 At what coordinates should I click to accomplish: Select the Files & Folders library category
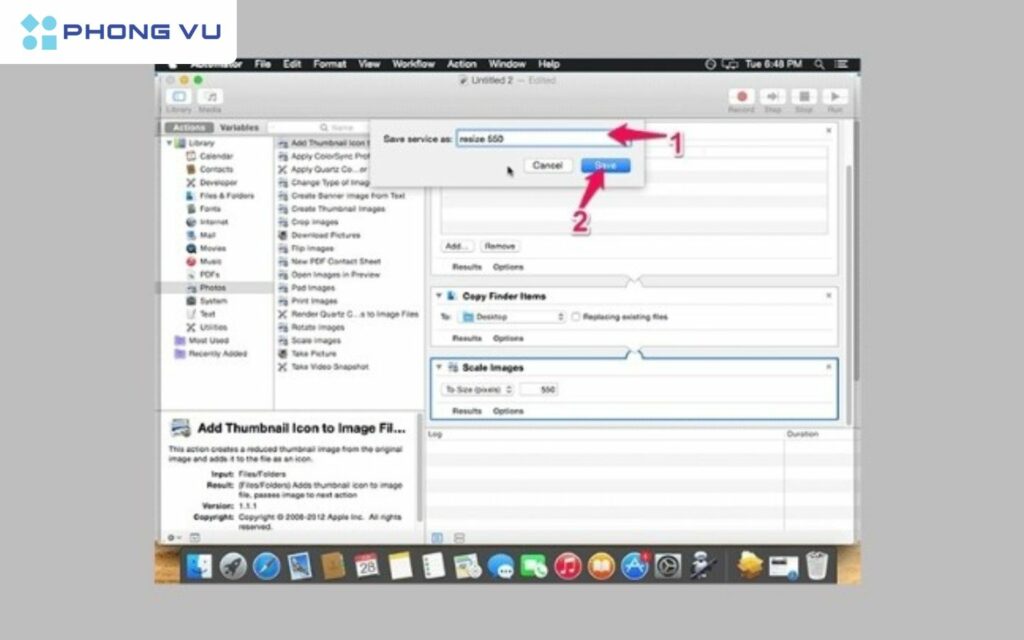220,196
